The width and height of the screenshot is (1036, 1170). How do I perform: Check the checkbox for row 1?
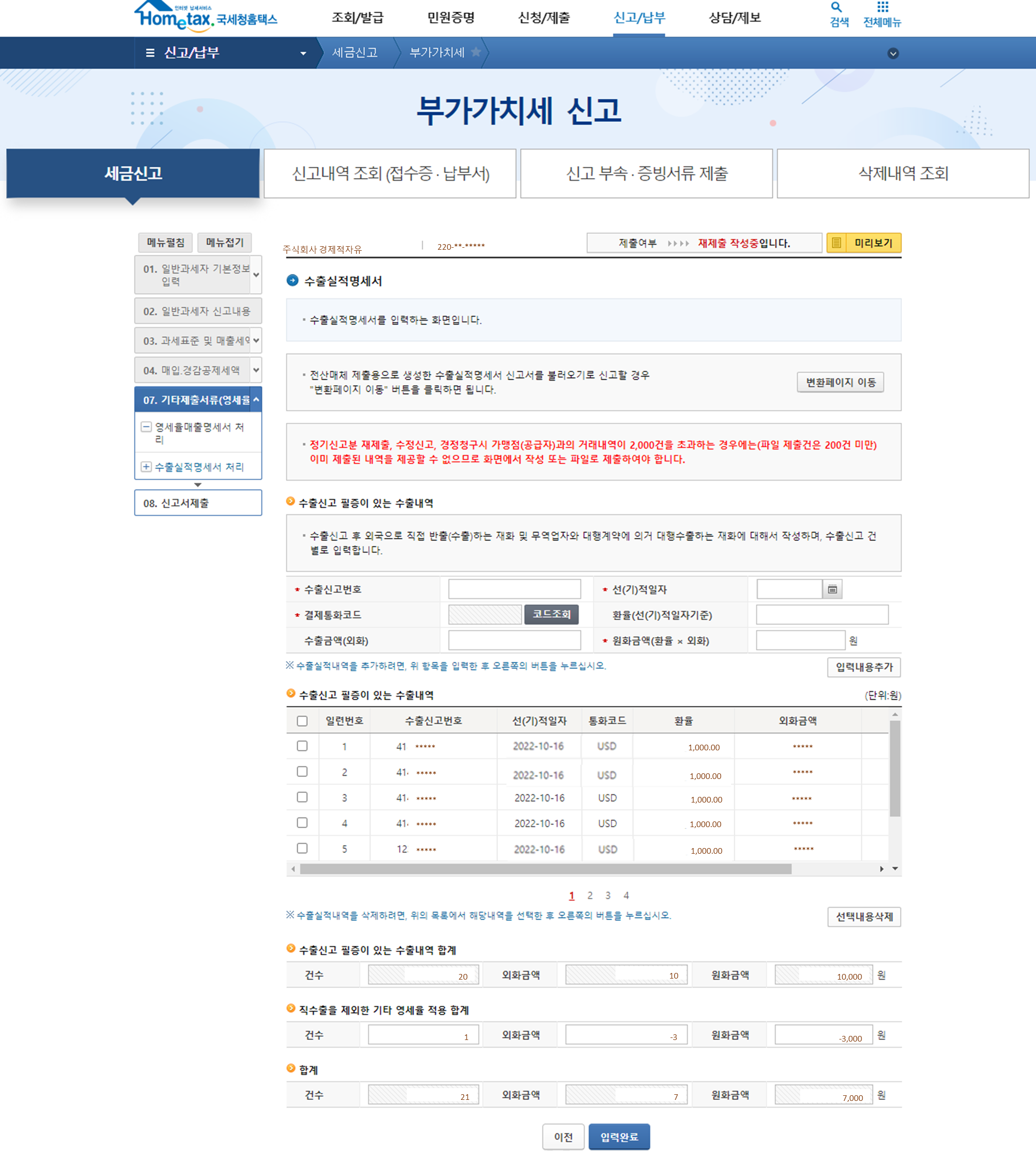pyautogui.click(x=303, y=746)
